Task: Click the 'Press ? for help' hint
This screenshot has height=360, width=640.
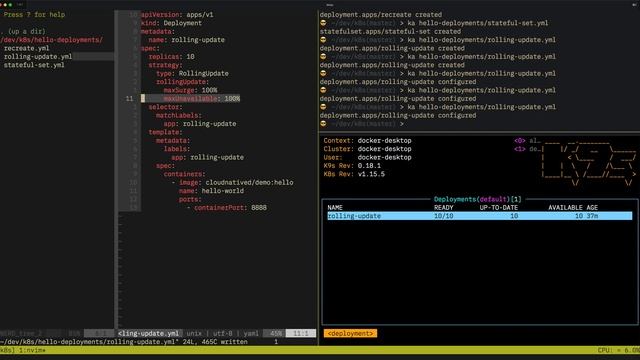Action: click(x=34, y=15)
